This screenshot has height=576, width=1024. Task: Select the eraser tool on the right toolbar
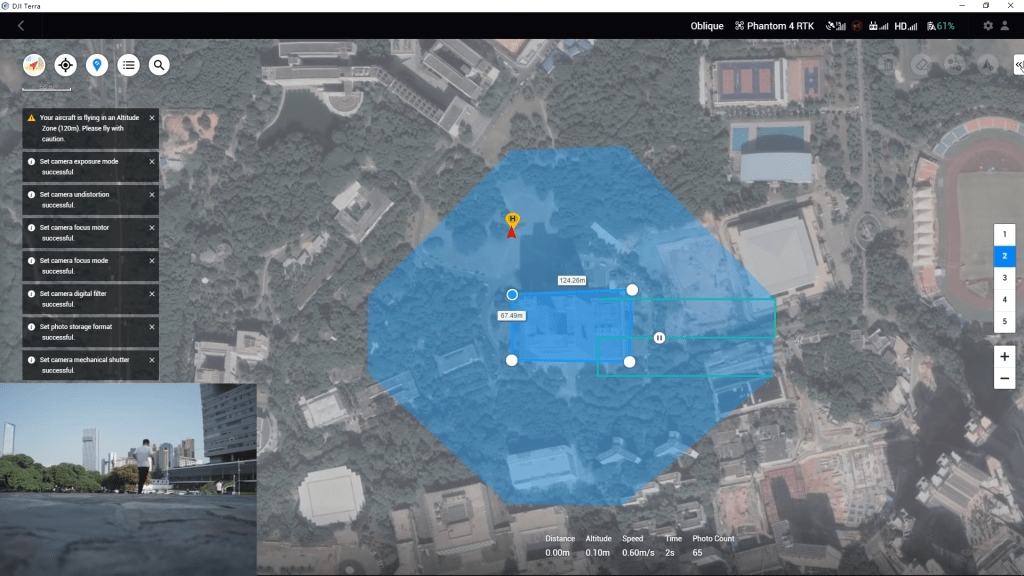coord(921,65)
